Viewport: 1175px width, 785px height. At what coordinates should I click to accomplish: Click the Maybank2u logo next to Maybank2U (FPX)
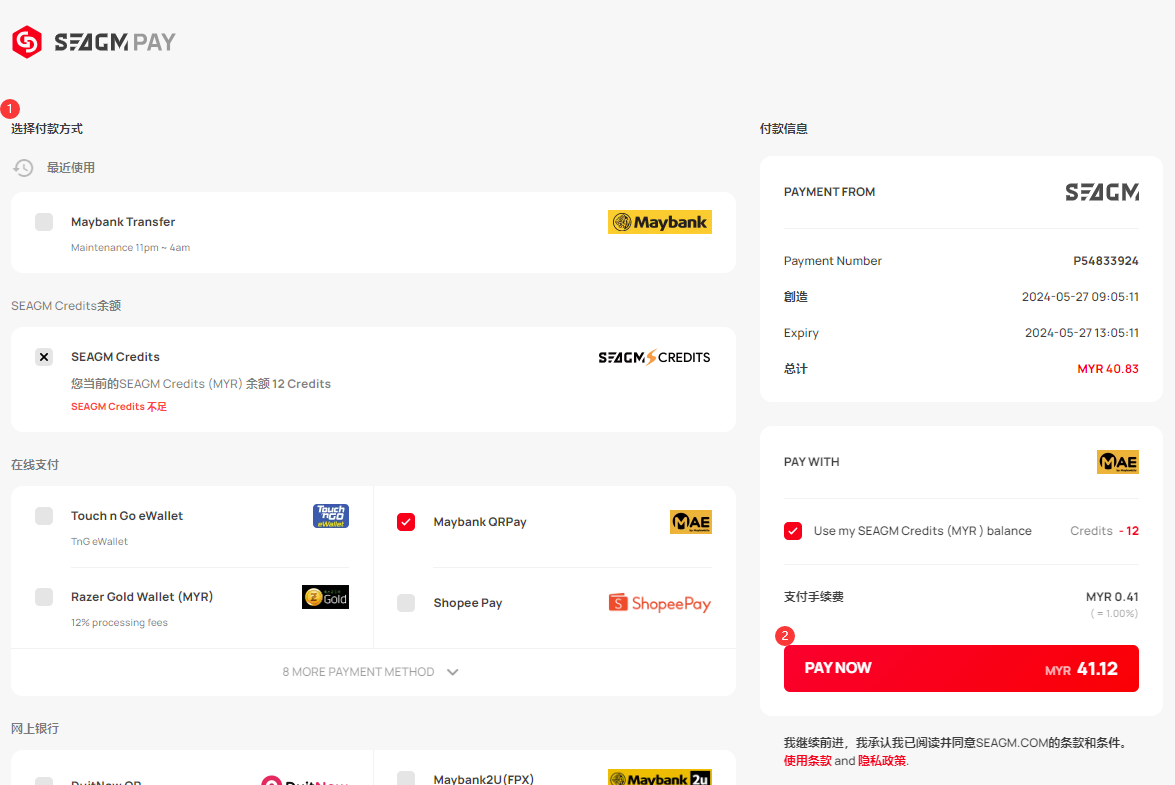click(659, 778)
